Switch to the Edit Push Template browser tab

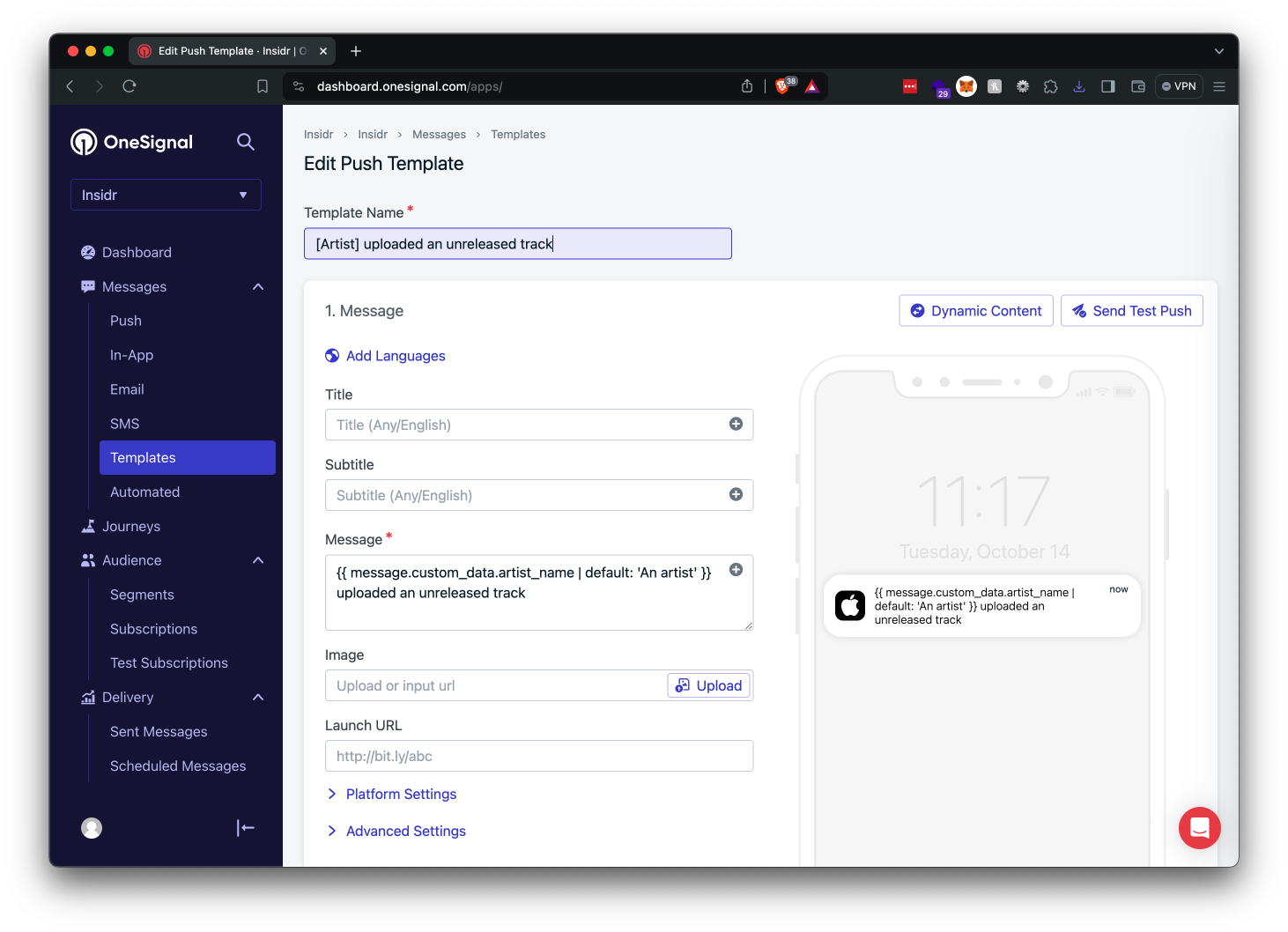(x=225, y=50)
